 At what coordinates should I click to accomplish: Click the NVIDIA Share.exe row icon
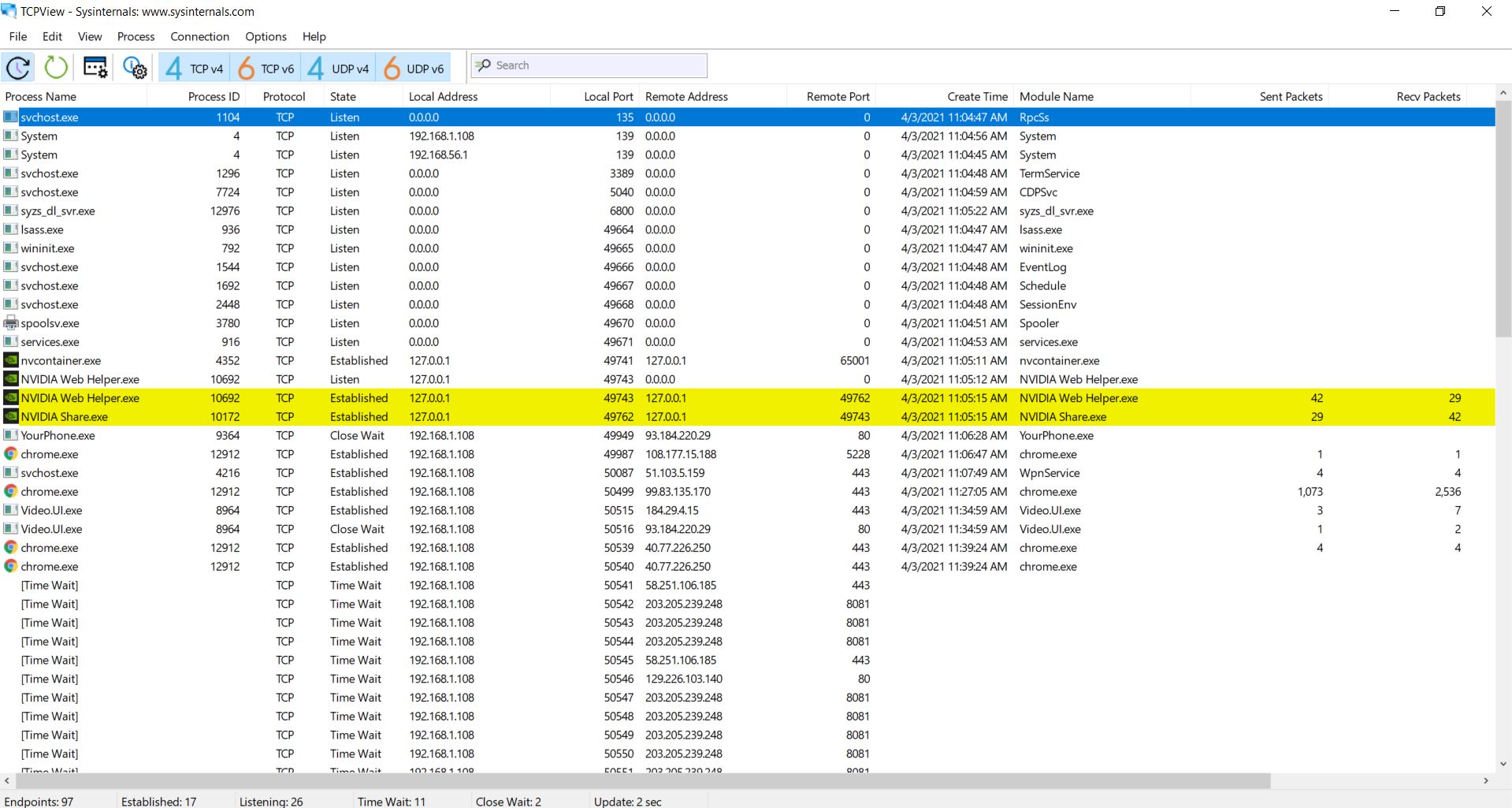(x=11, y=416)
